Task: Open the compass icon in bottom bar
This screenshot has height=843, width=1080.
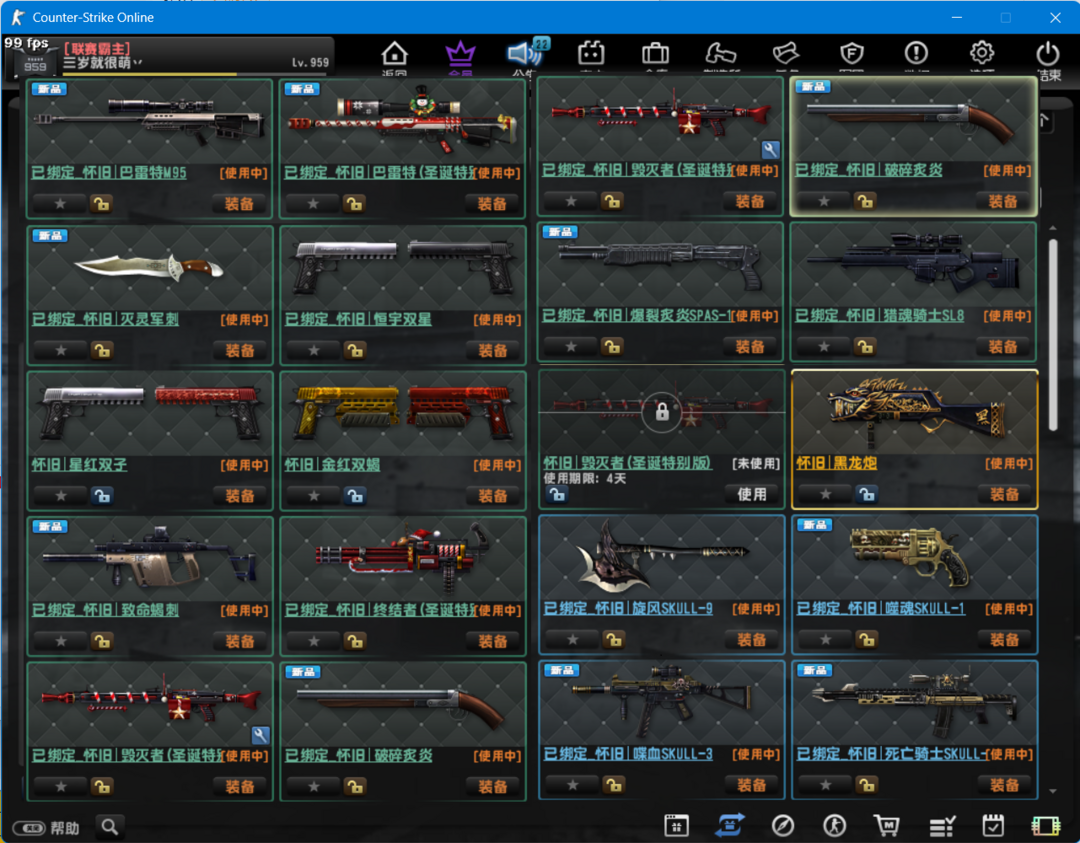Action: (782, 825)
